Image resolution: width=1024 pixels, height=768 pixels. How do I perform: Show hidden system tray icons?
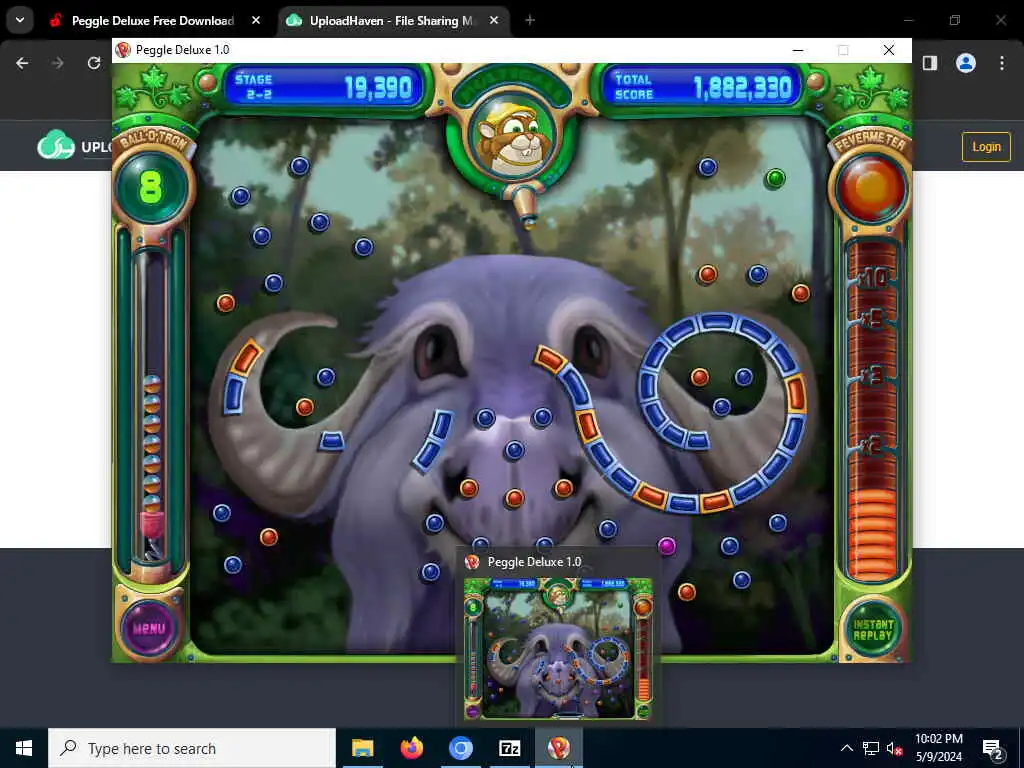(x=846, y=748)
